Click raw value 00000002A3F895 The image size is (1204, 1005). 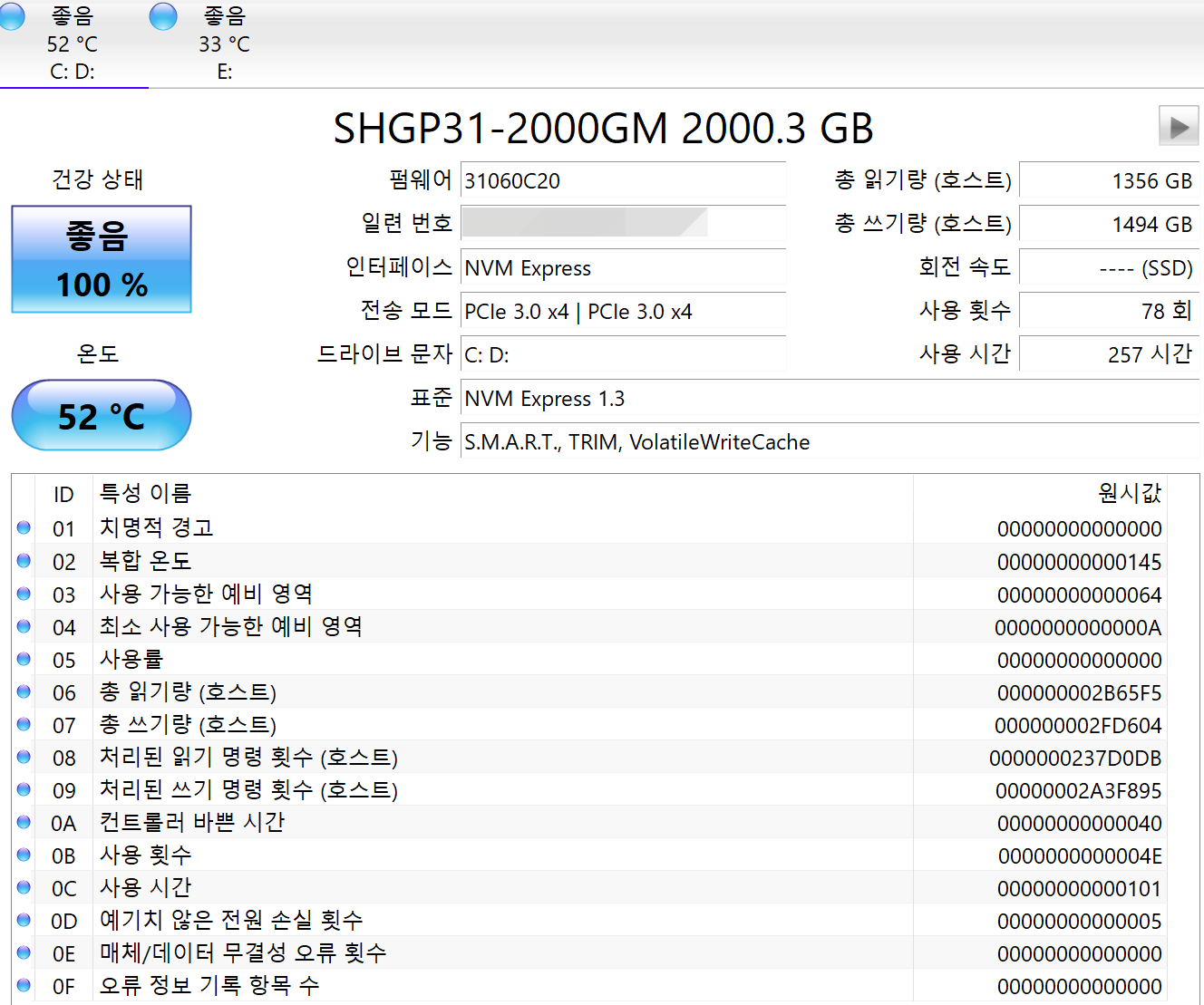point(1079,790)
